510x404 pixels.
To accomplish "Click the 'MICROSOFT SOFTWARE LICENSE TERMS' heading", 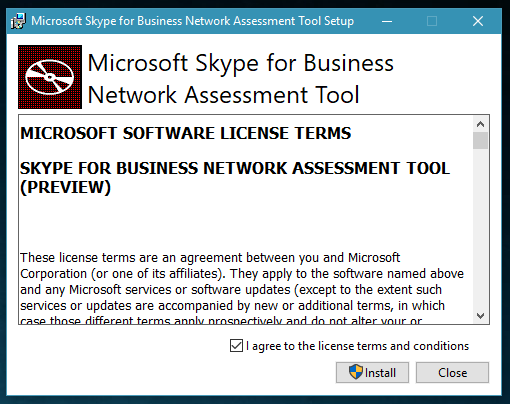I will (186, 133).
